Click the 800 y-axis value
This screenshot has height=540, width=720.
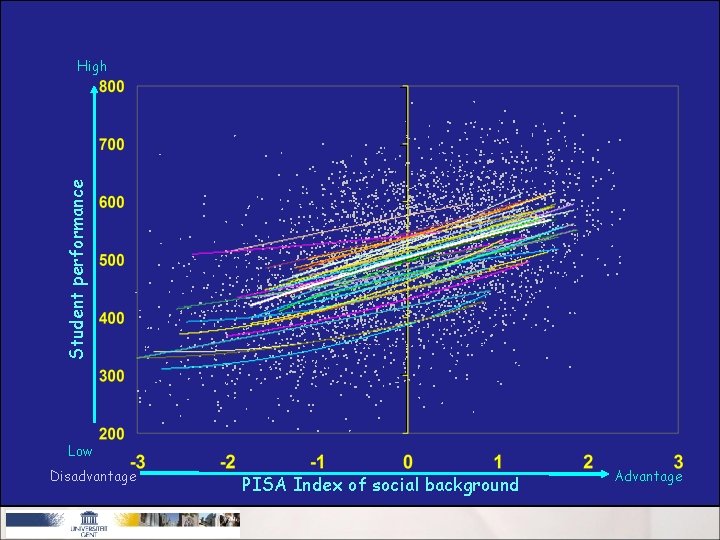click(x=112, y=86)
